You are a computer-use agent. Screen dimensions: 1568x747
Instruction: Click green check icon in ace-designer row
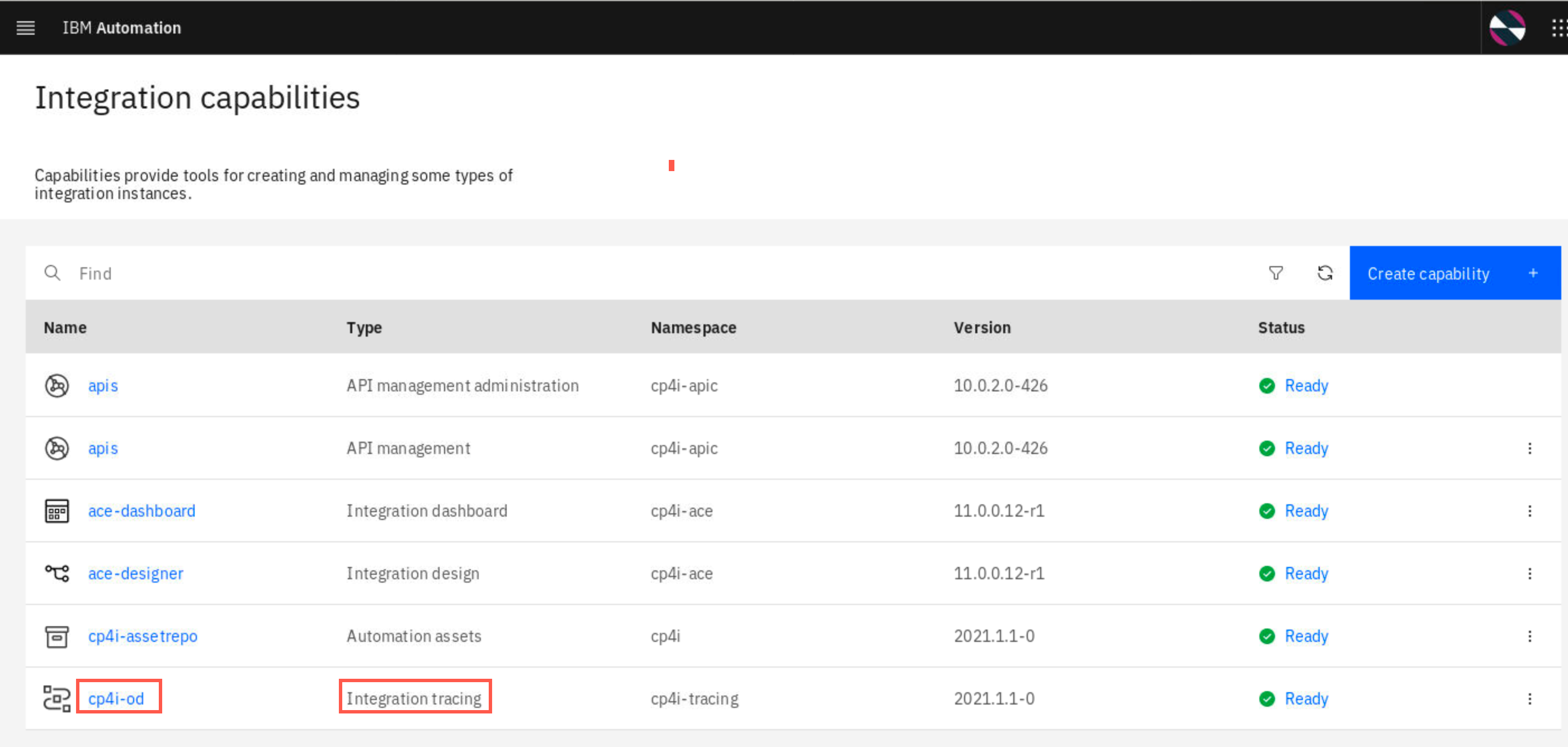(1267, 574)
